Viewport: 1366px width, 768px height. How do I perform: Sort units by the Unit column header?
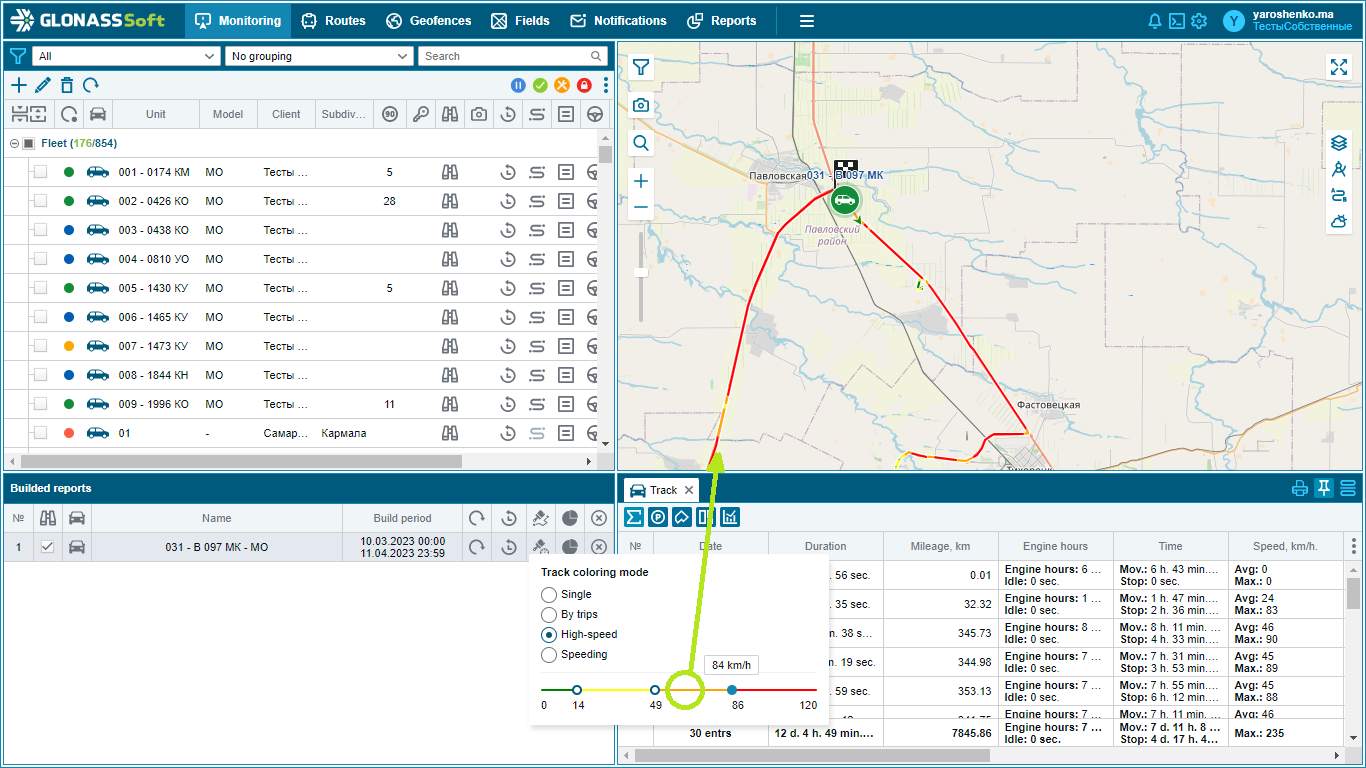(155, 114)
